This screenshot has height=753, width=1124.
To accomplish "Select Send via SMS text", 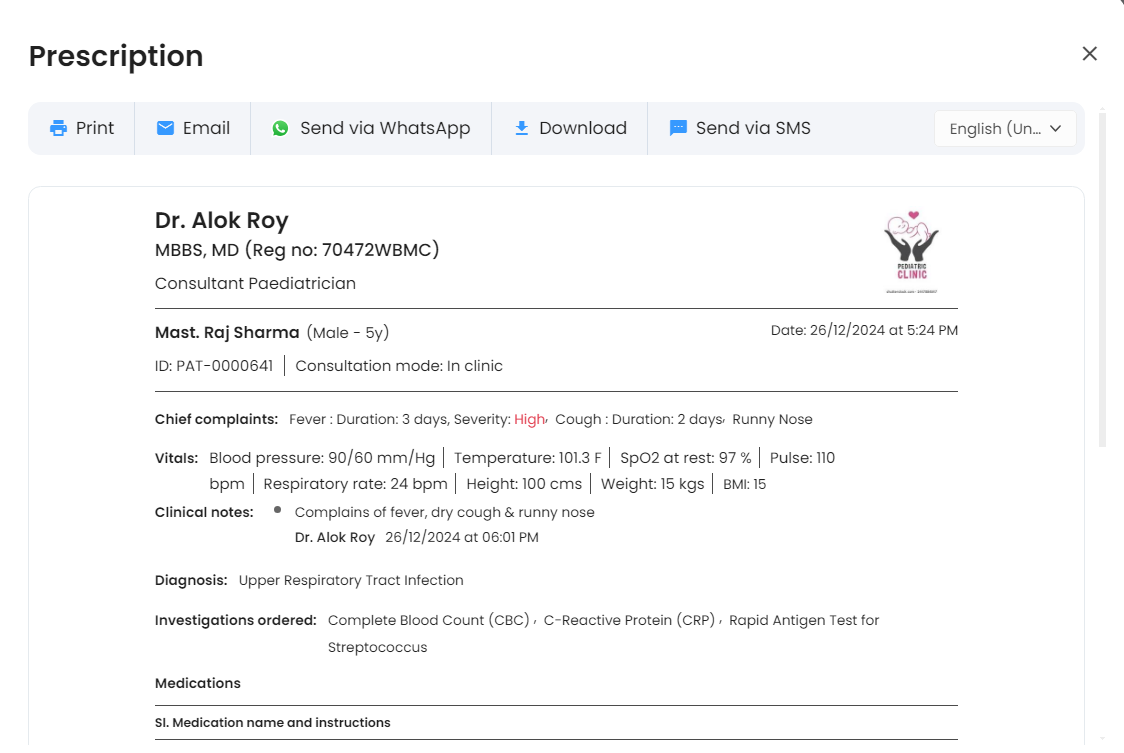I will point(753,128).
